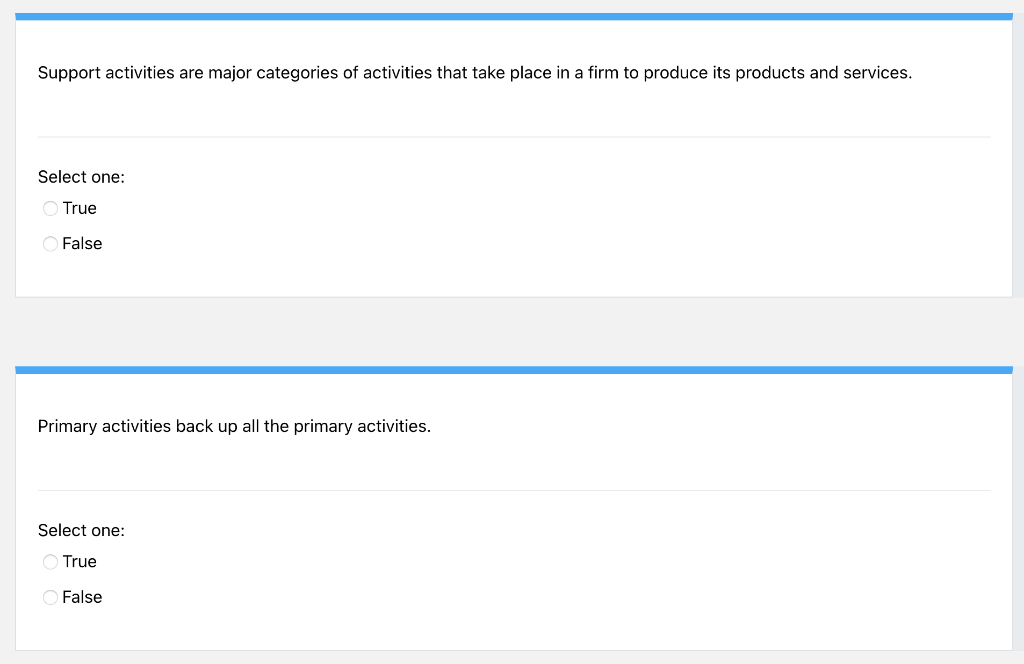Click 'Select one:' in the first question
The image size is (1024, 664).
tap(81, 177)
